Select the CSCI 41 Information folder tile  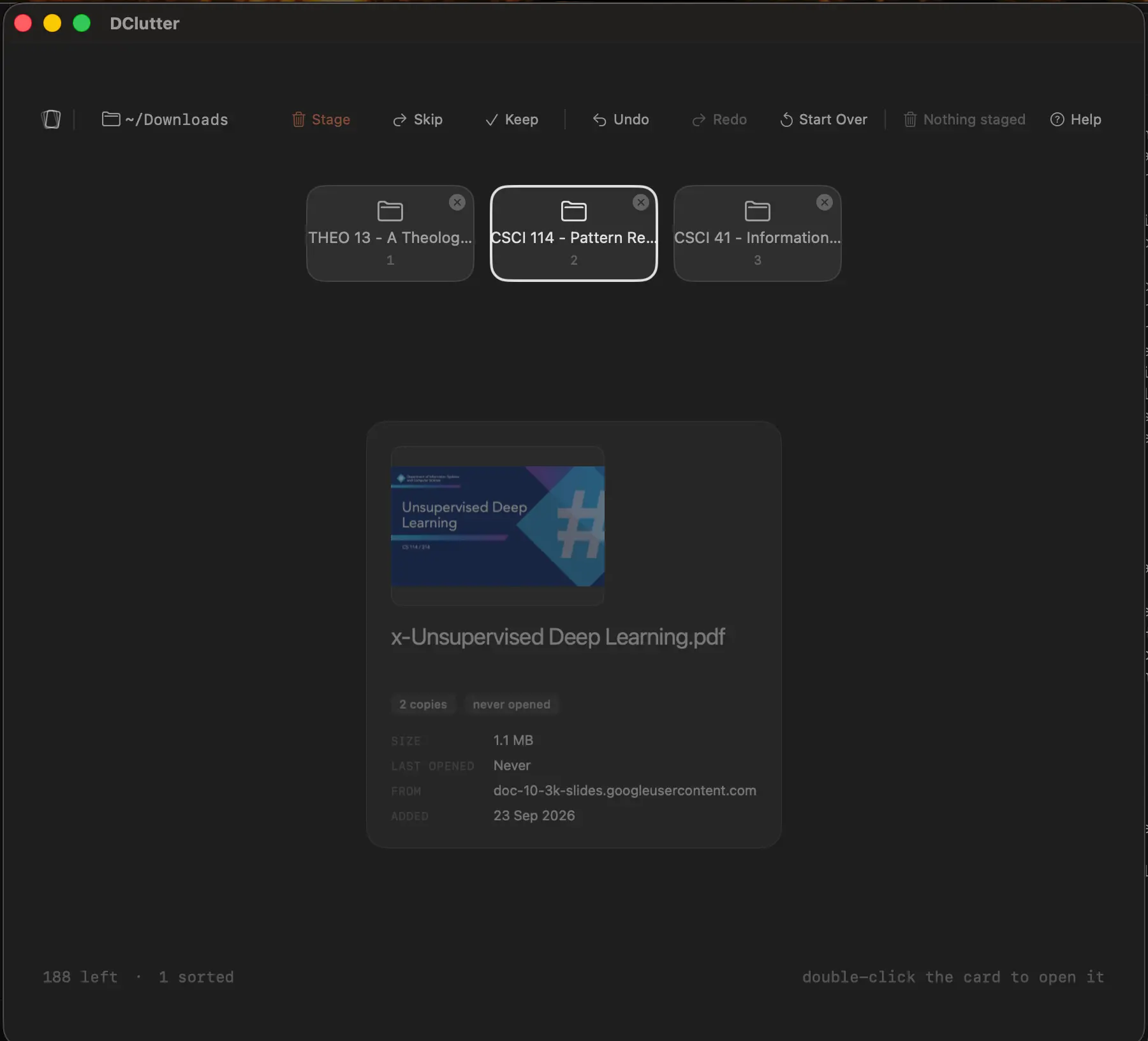(758, 233)
